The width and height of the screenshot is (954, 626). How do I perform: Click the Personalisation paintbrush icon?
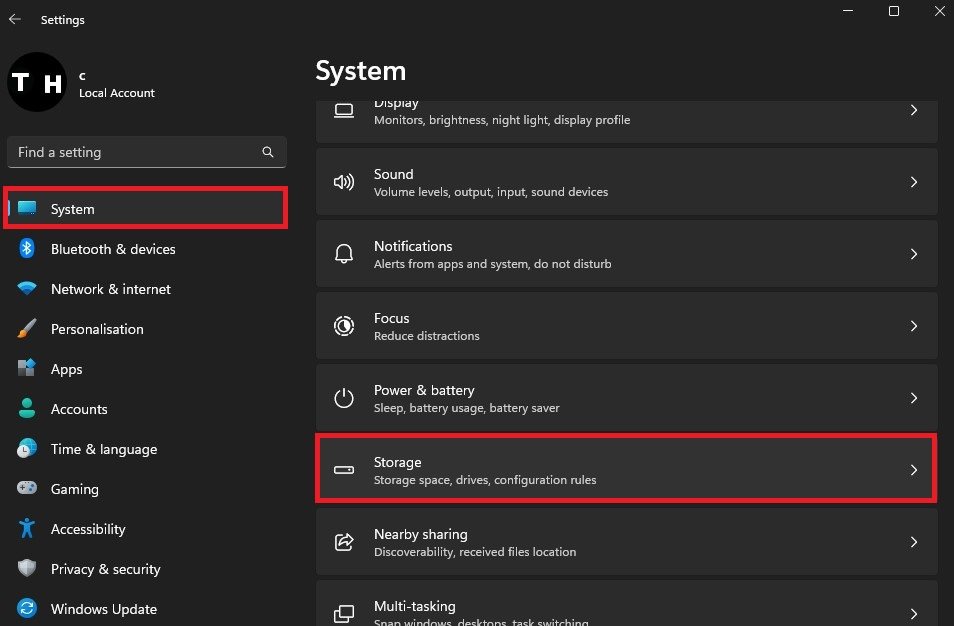(x=27, y=329)
